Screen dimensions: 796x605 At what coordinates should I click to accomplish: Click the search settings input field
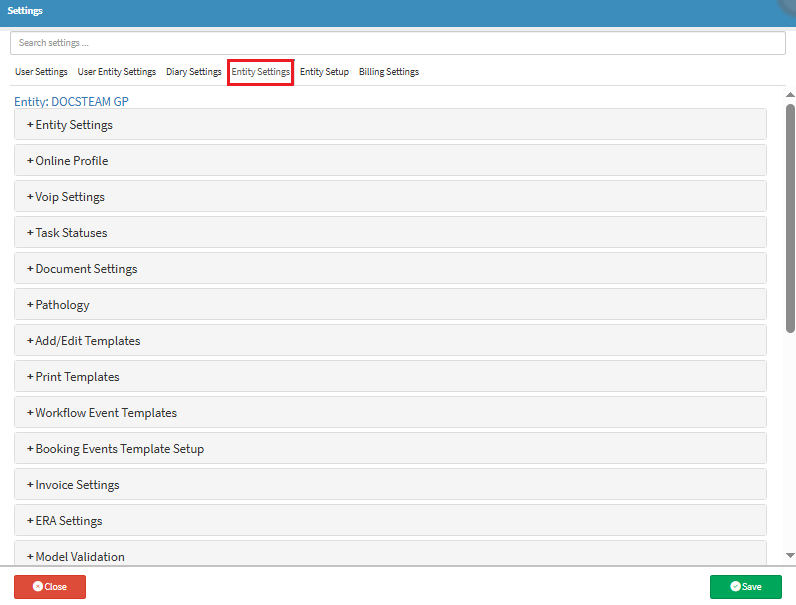tap(397, 43)
